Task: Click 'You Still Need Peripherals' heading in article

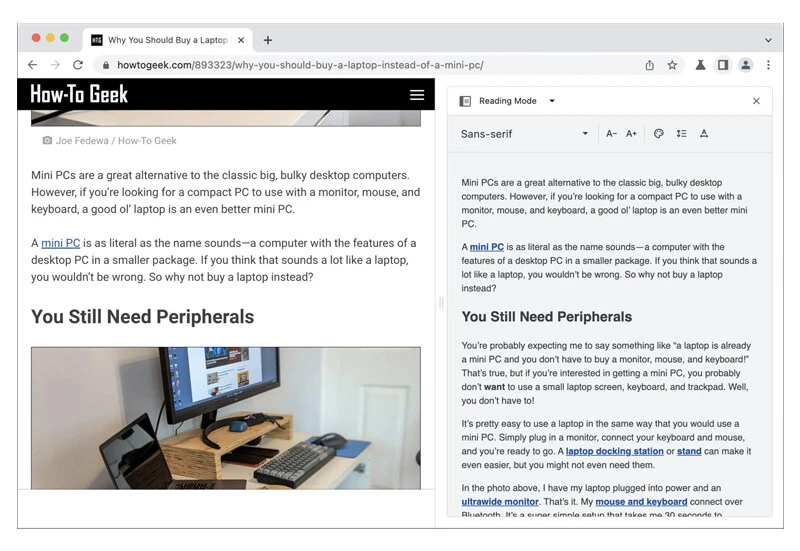Action: pos(142,317)
